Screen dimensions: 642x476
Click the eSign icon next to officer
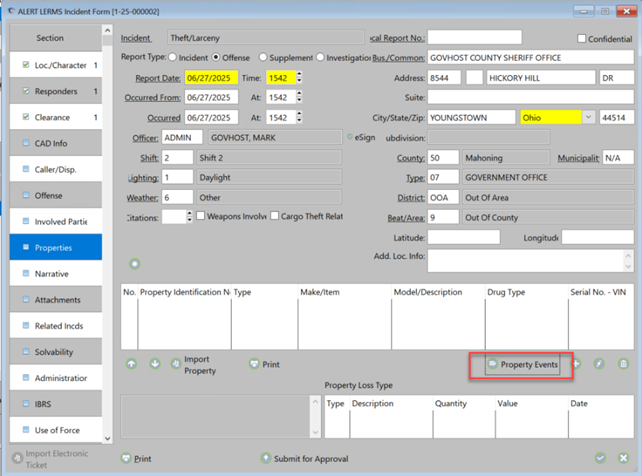click(348, 136)
